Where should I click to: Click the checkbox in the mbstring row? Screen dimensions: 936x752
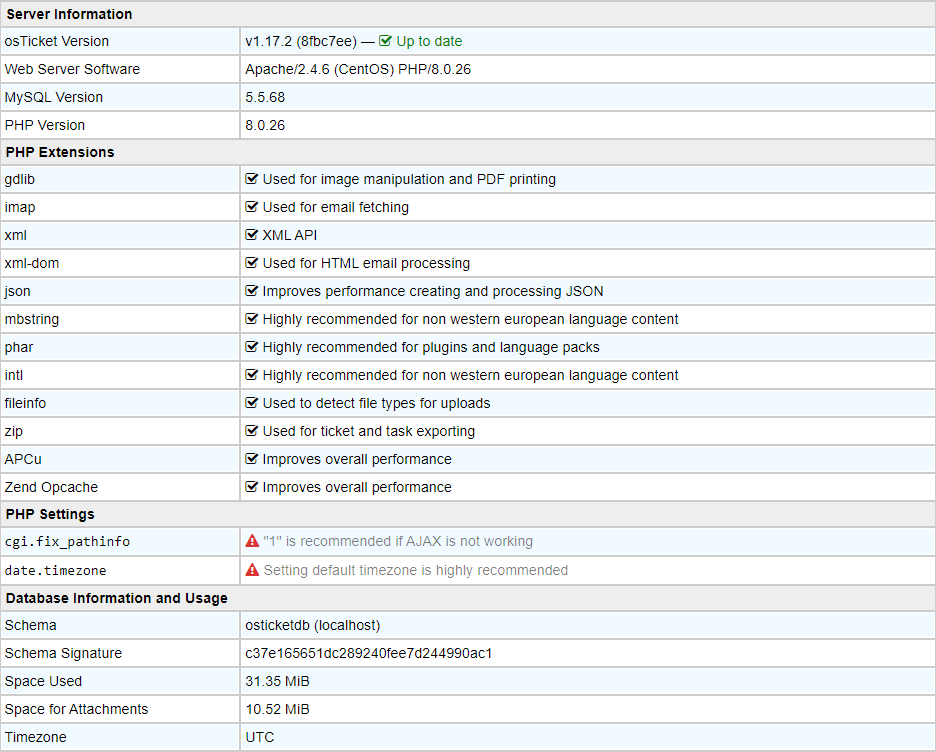tap(252, 319)
